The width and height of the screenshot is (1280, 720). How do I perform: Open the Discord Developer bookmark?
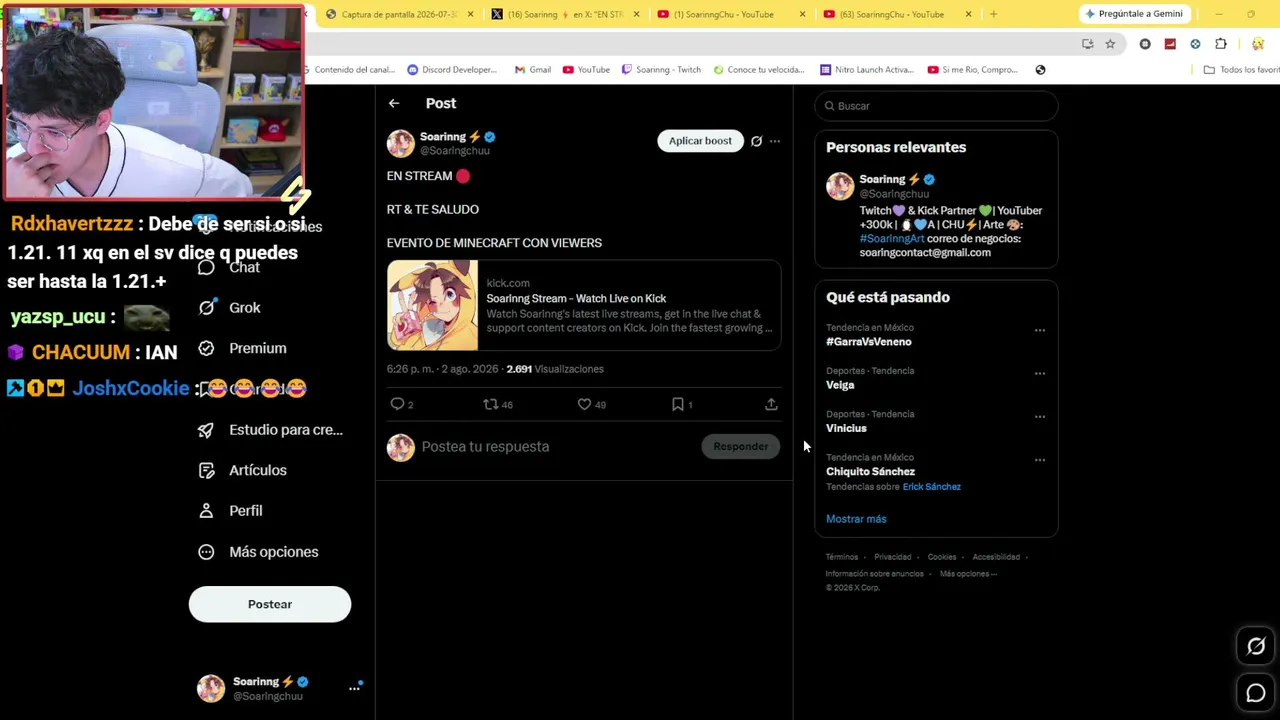tap(452, 70)
